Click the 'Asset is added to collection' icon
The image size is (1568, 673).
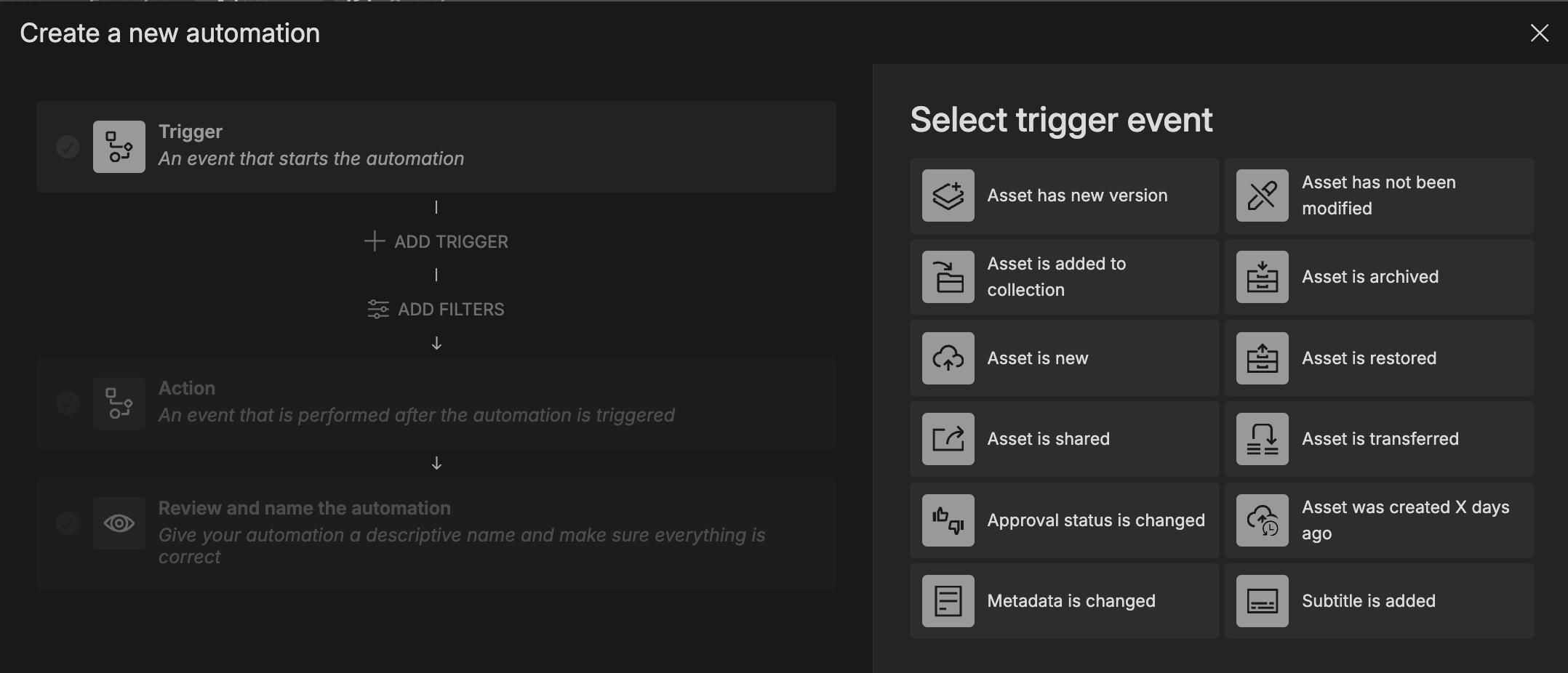(948, 277)
